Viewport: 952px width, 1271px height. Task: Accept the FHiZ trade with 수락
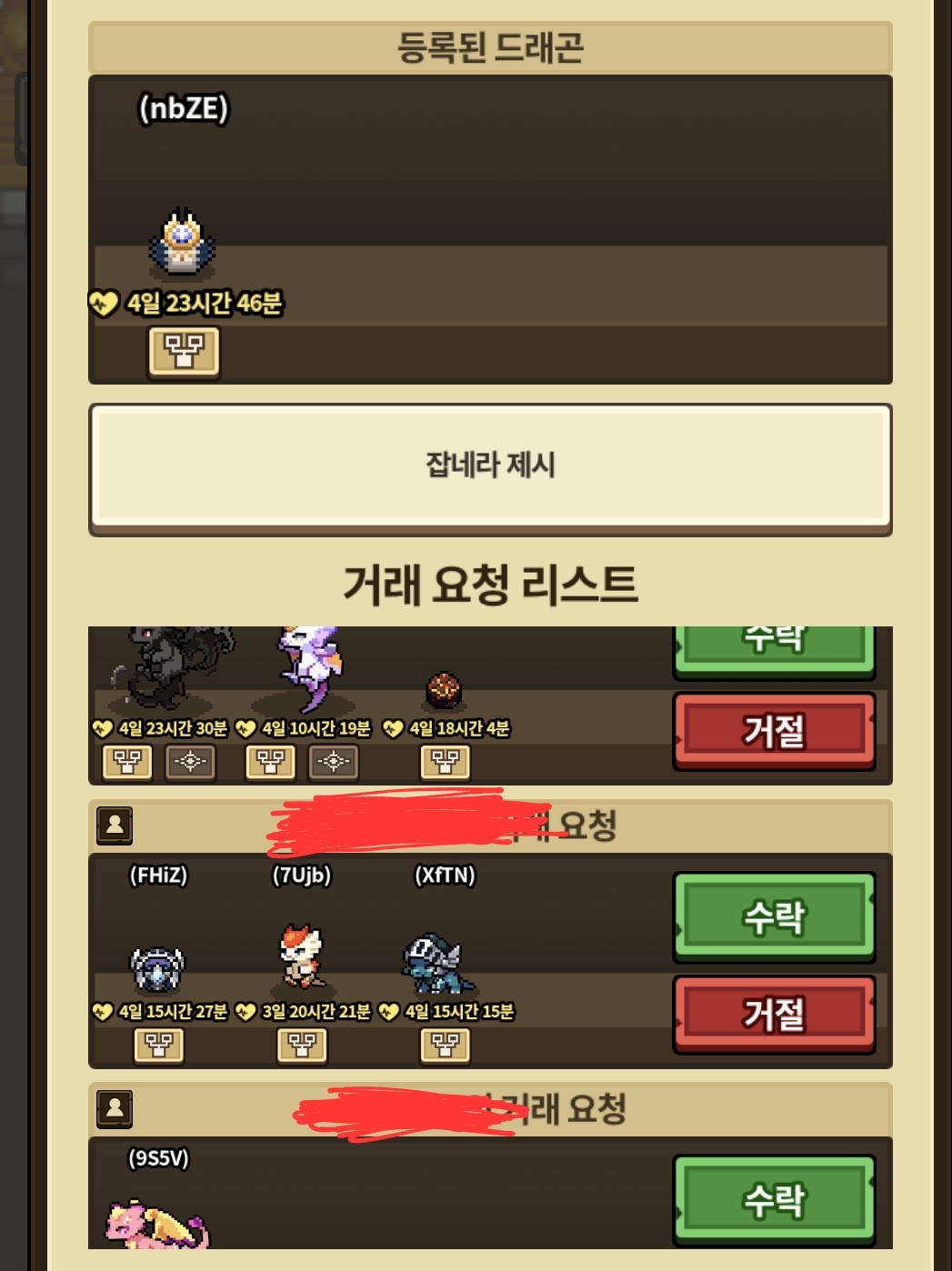[774, 917]
